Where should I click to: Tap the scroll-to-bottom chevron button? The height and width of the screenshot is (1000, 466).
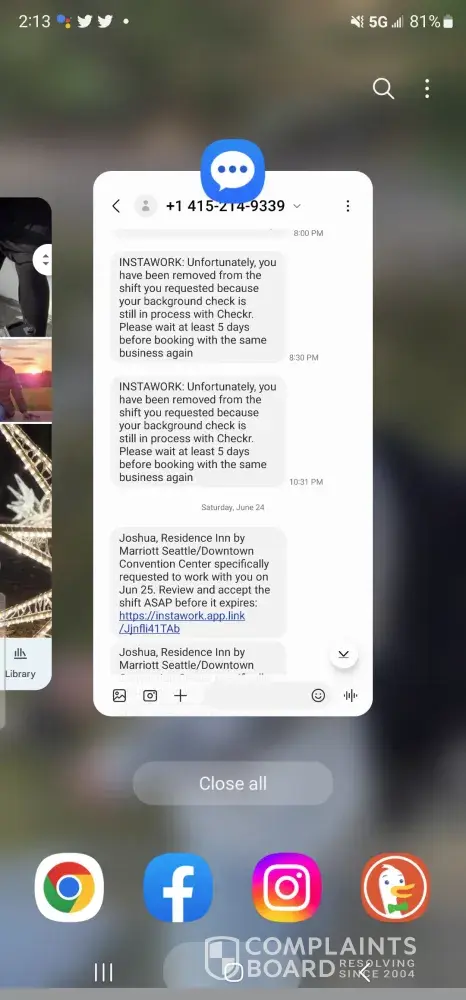pos(344,654)
